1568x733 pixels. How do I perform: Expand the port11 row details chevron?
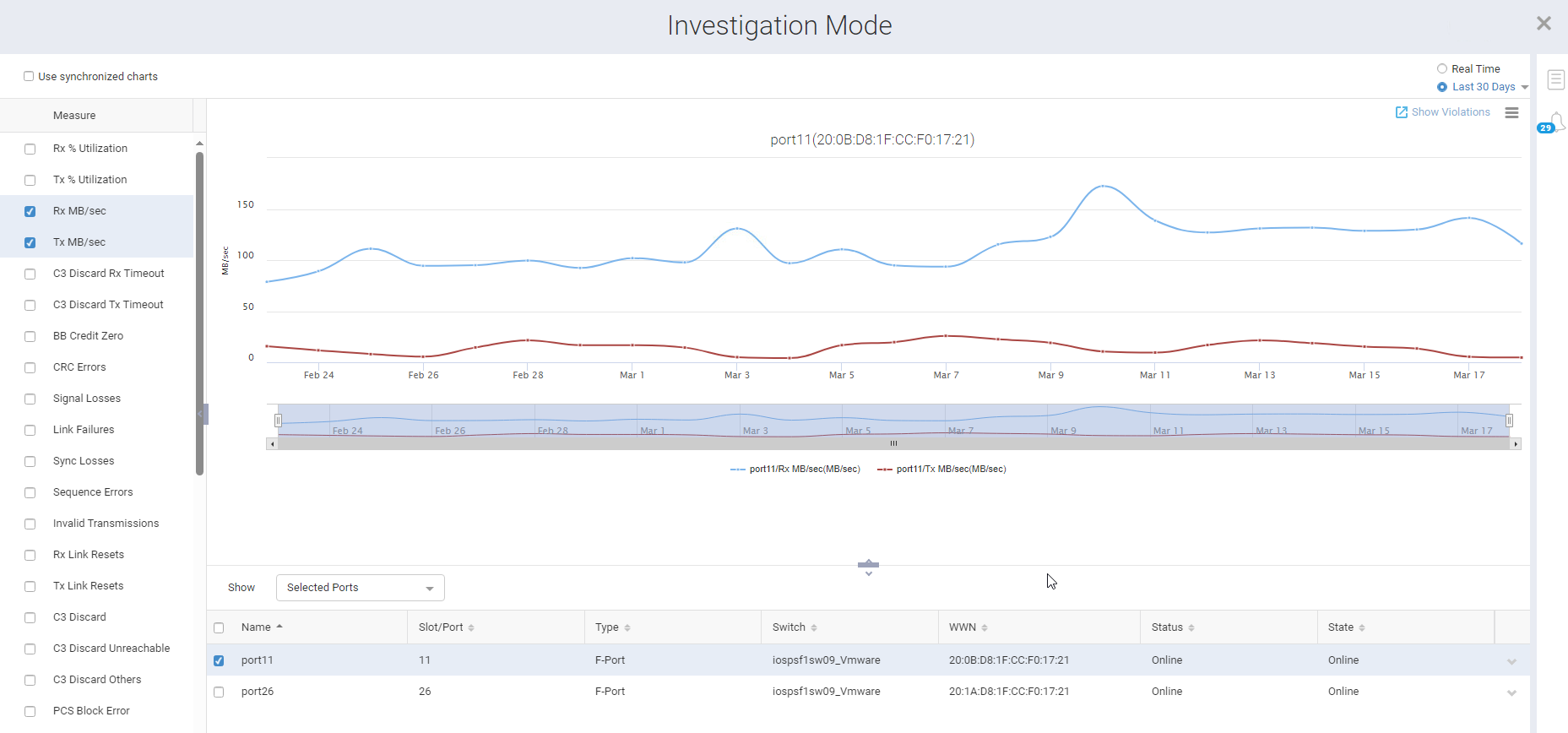1511,661
